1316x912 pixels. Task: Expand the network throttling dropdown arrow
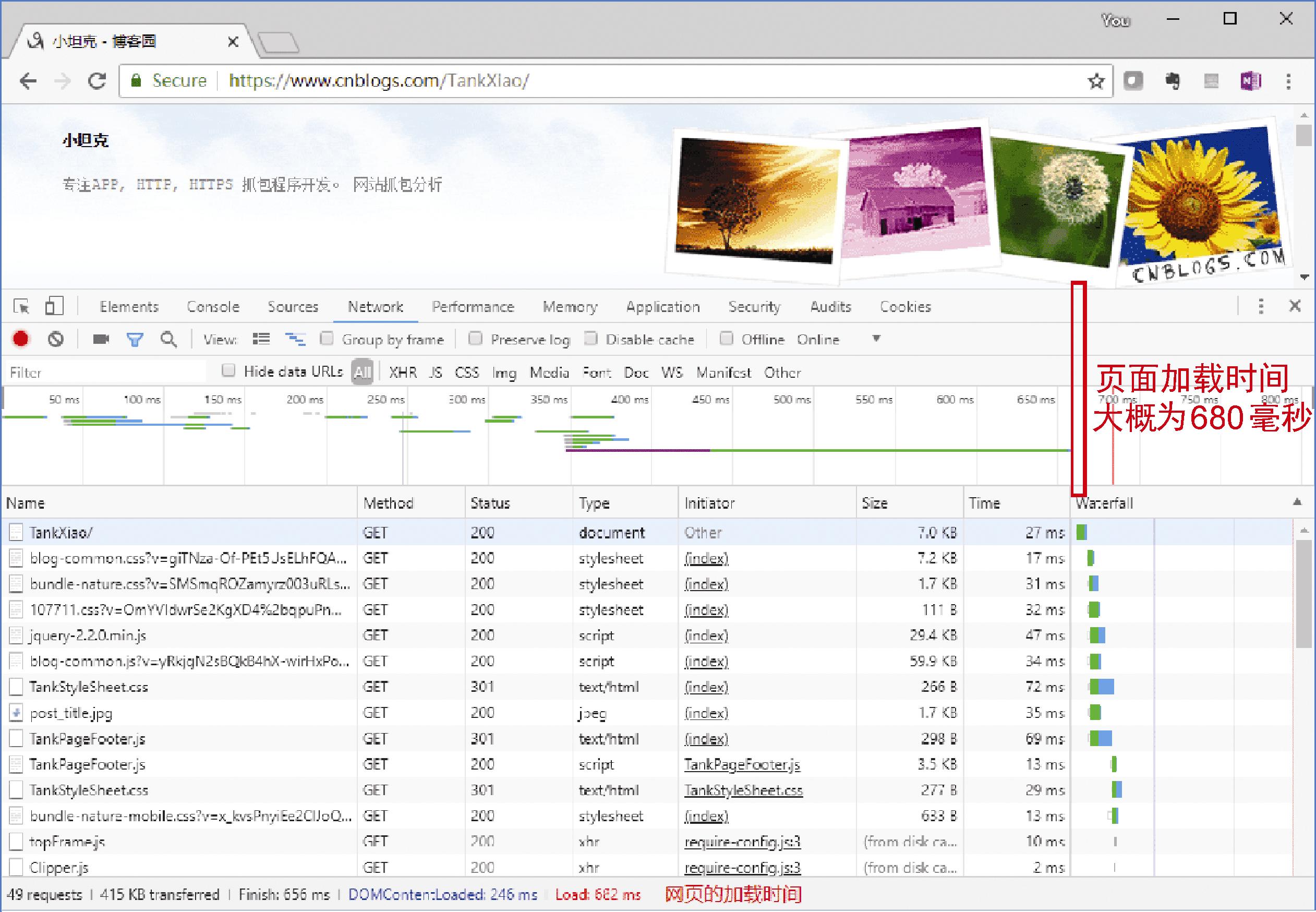click(x=876, y=339)
